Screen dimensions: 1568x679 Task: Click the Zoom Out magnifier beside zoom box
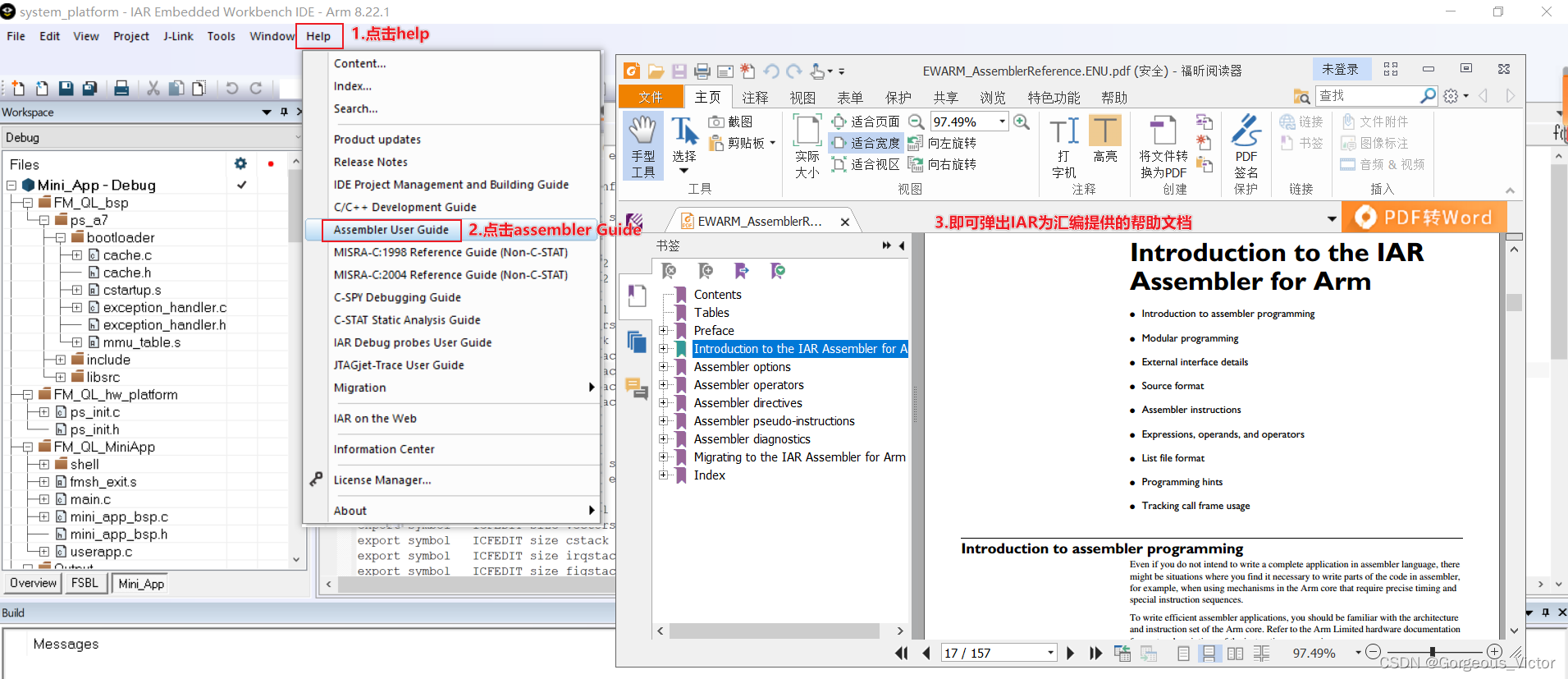pos(917,122)
